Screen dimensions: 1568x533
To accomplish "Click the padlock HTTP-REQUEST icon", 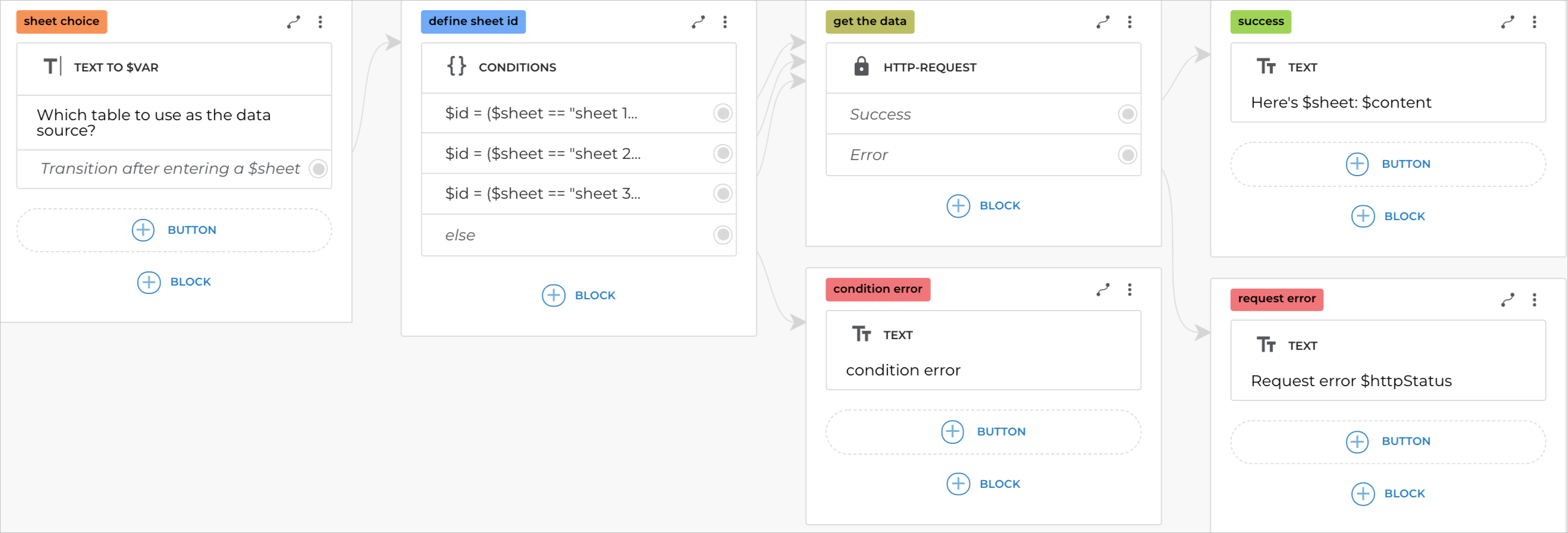I will pos(861,67).
